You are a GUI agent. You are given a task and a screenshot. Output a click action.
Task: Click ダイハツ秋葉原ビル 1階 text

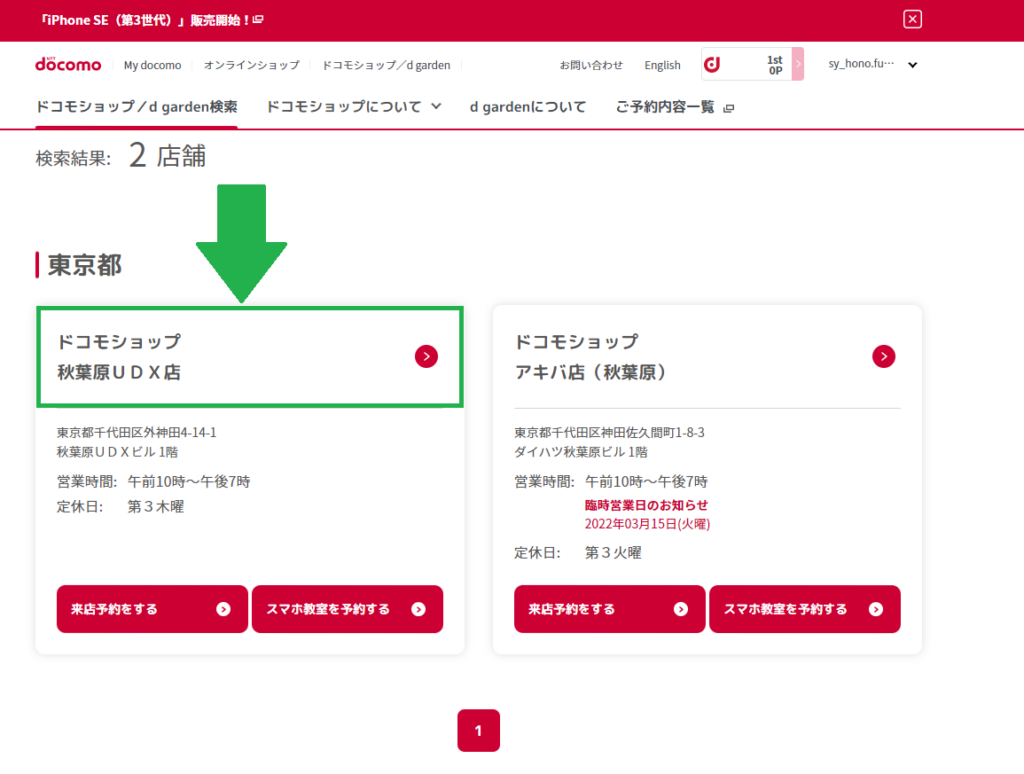581,452
